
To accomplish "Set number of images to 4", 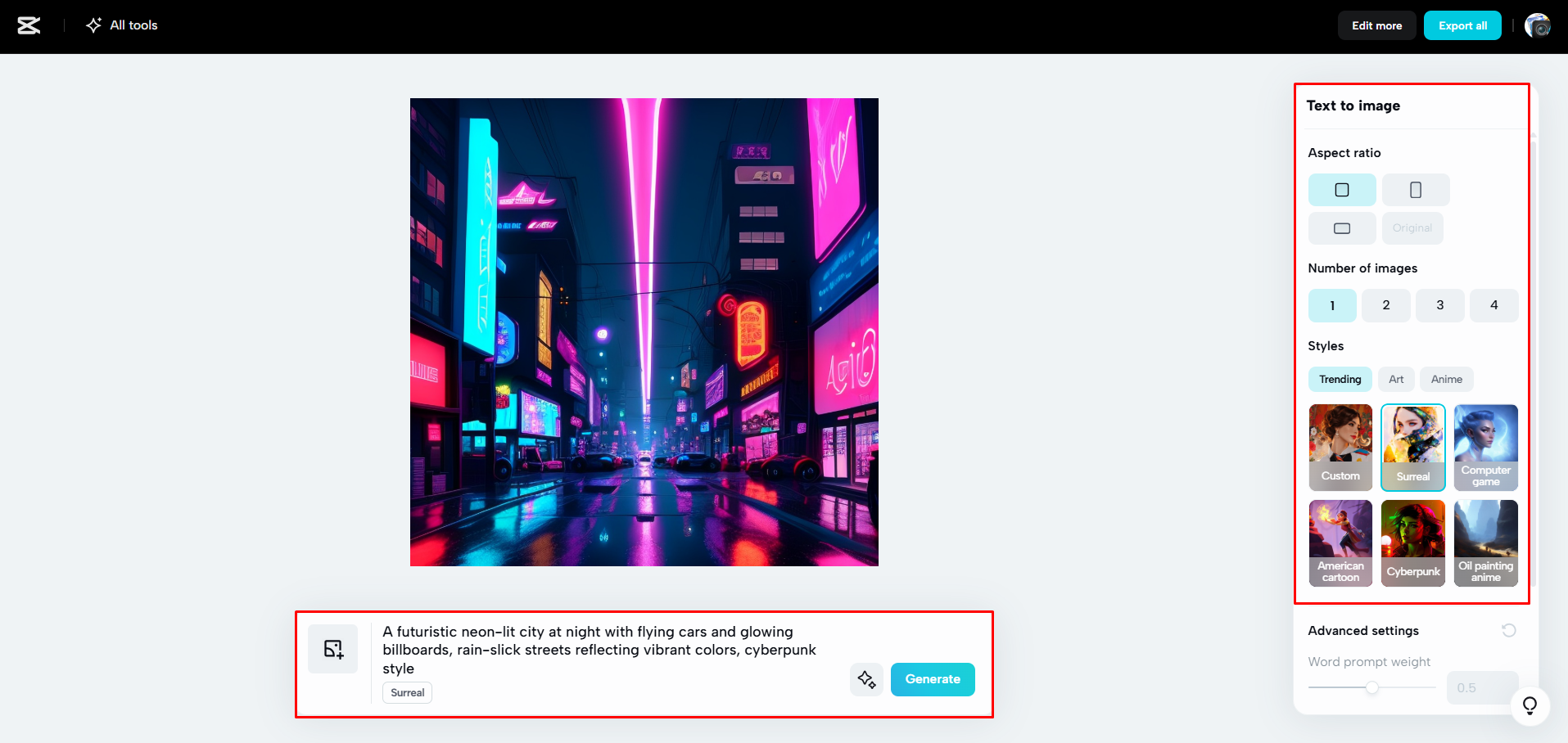I will click(x=1493, y=304).
